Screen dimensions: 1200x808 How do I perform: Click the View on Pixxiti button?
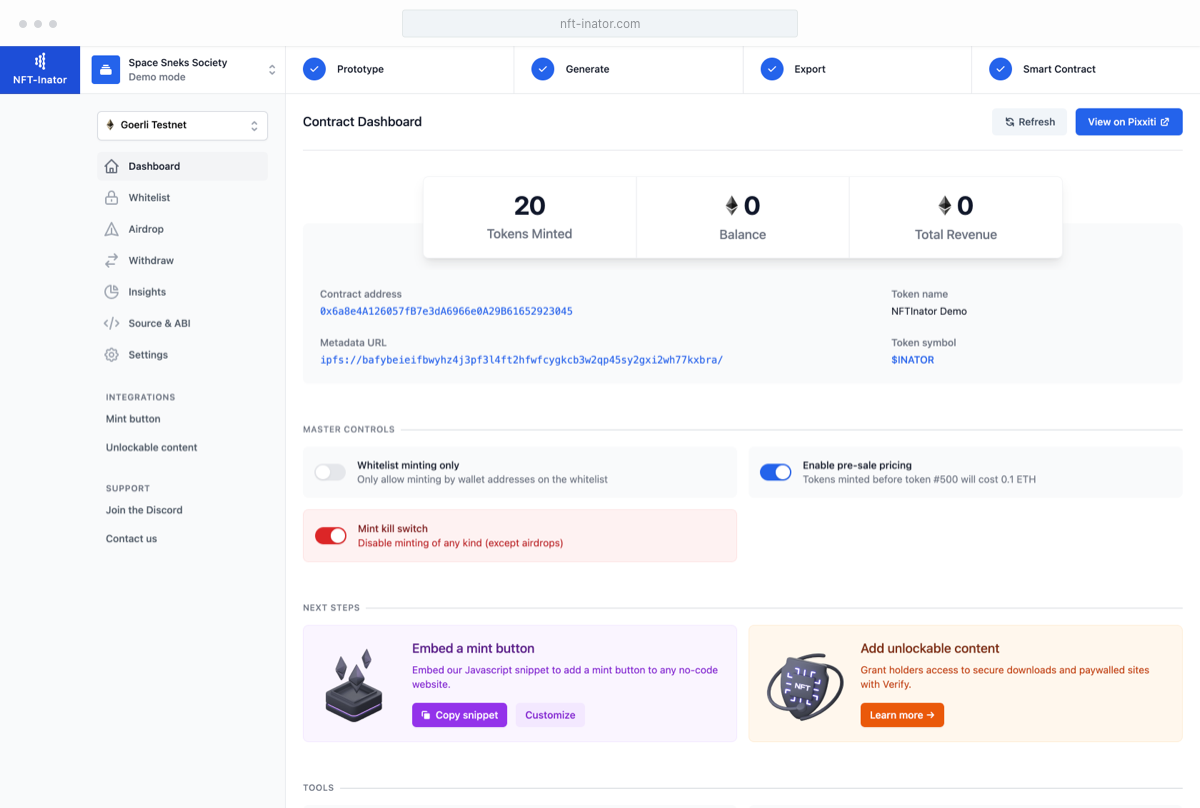click(1128, 122)
